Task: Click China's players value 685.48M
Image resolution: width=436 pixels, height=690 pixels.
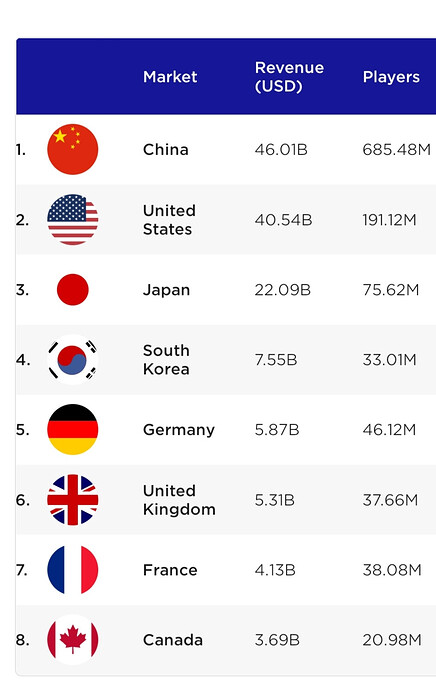Action: pos(396,150)
